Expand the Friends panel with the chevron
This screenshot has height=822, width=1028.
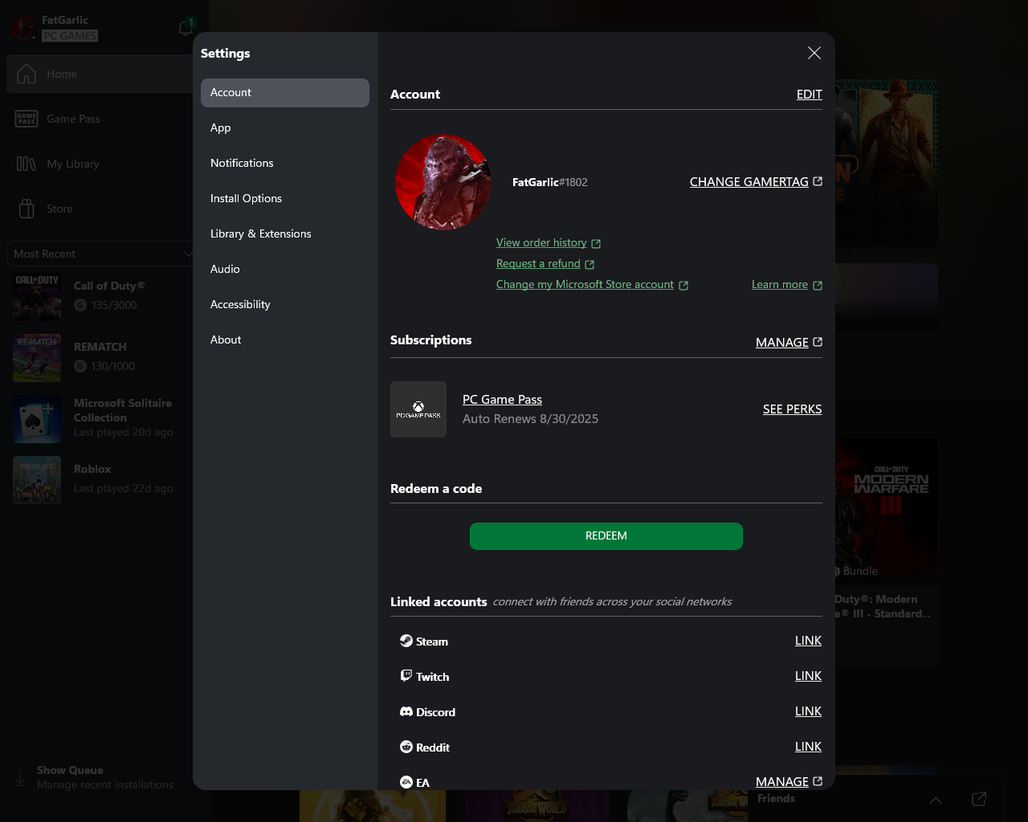point(936,800)
